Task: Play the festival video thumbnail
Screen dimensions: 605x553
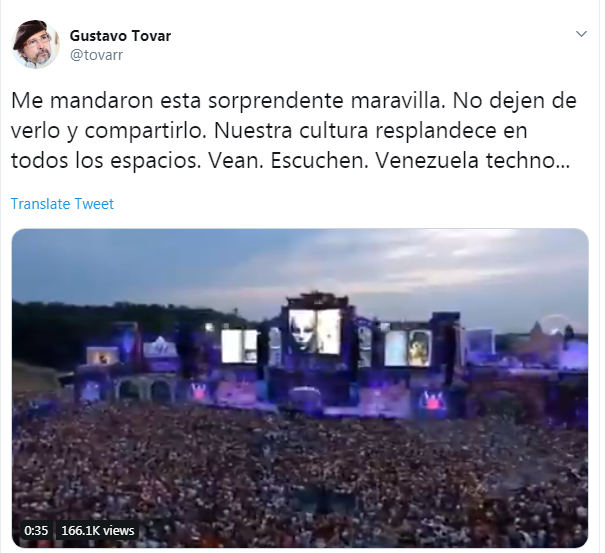Action: pyautogui.click(x=300, y=388)
